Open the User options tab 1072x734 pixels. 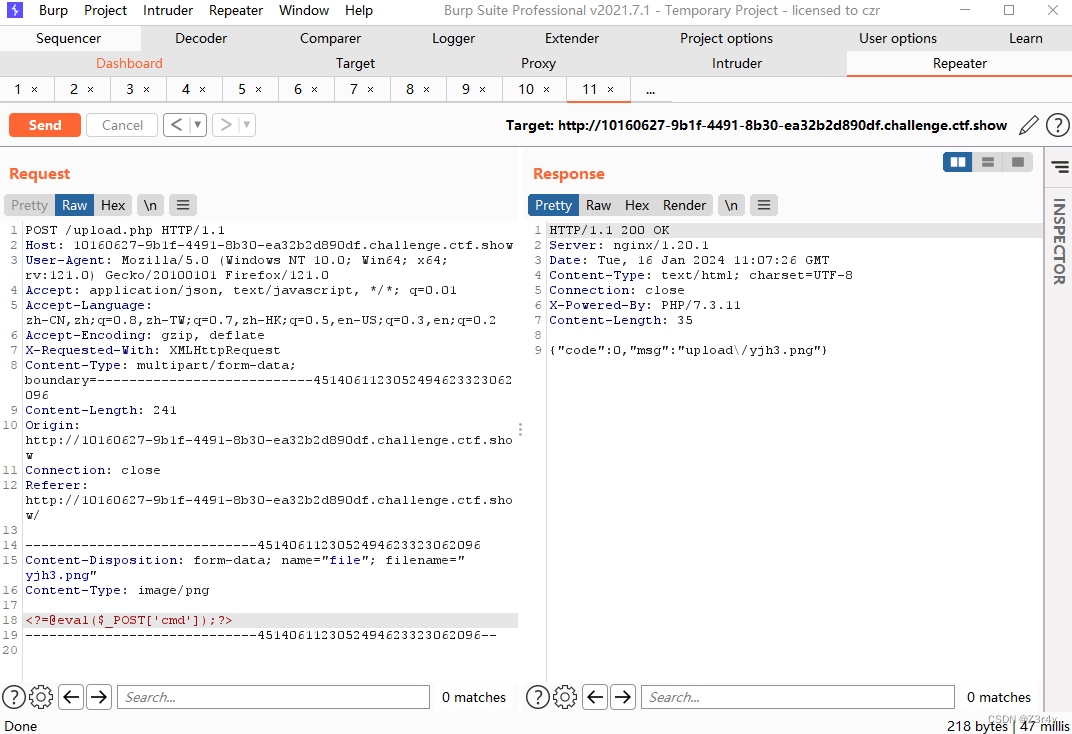tap(898, 38)
